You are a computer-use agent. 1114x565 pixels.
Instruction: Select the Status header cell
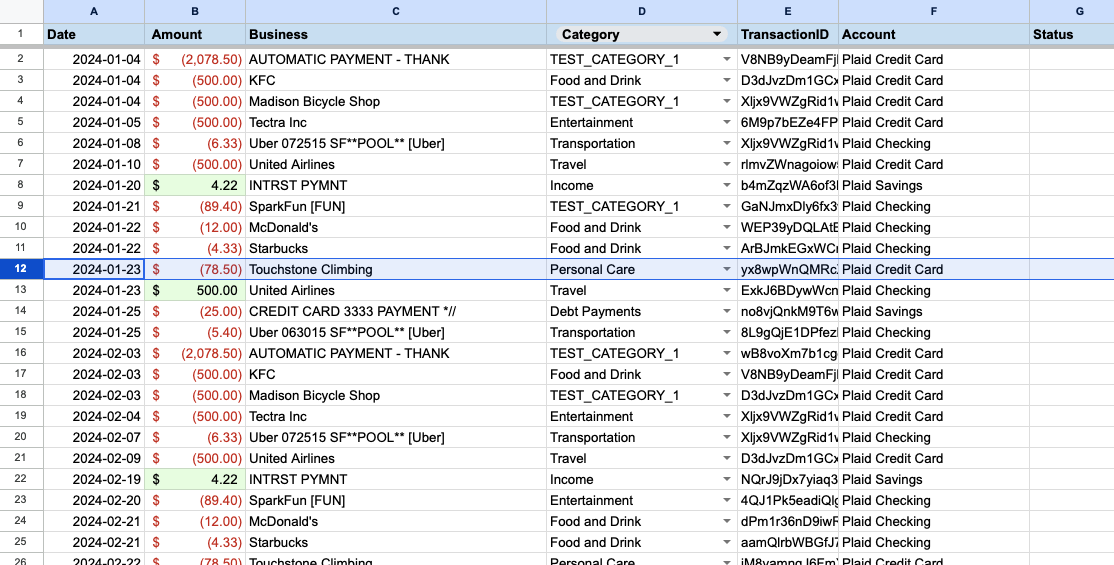point(1071,34)
